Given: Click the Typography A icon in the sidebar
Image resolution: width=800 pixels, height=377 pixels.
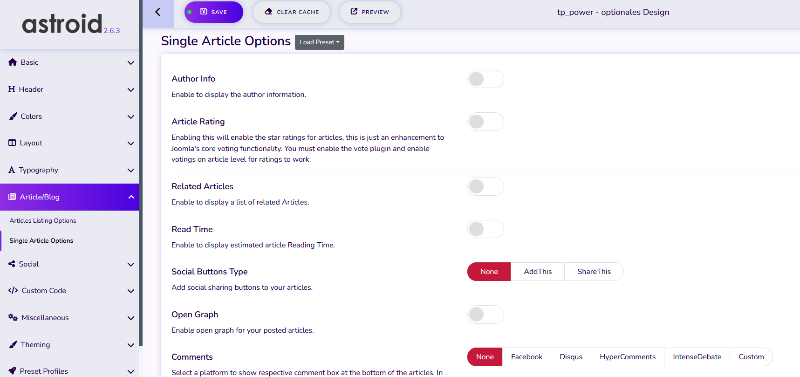Looking at the screenshot, I should pyautogui.click(x=12, y=170).
